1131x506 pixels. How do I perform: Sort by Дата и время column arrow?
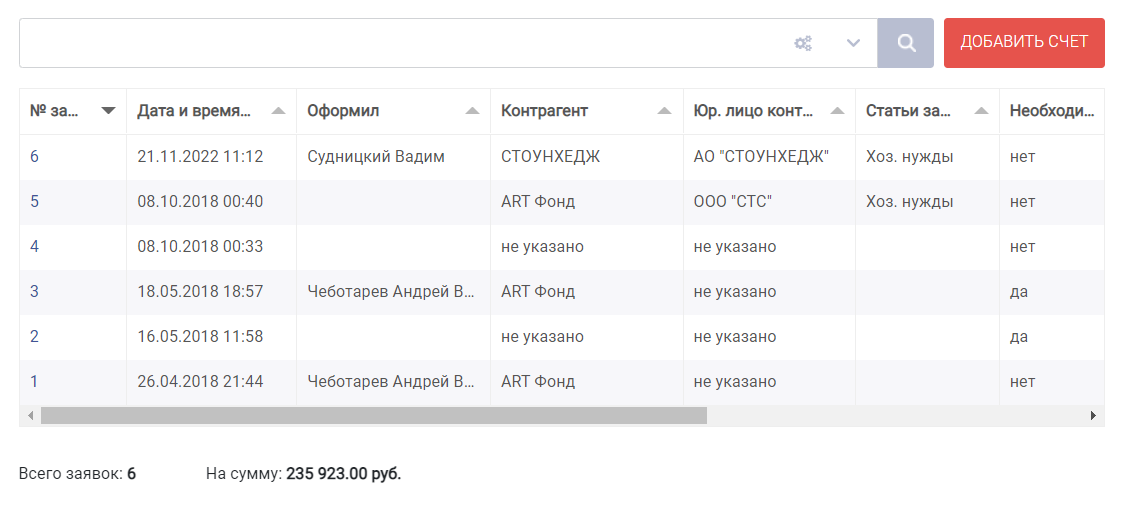click(278, 111)
